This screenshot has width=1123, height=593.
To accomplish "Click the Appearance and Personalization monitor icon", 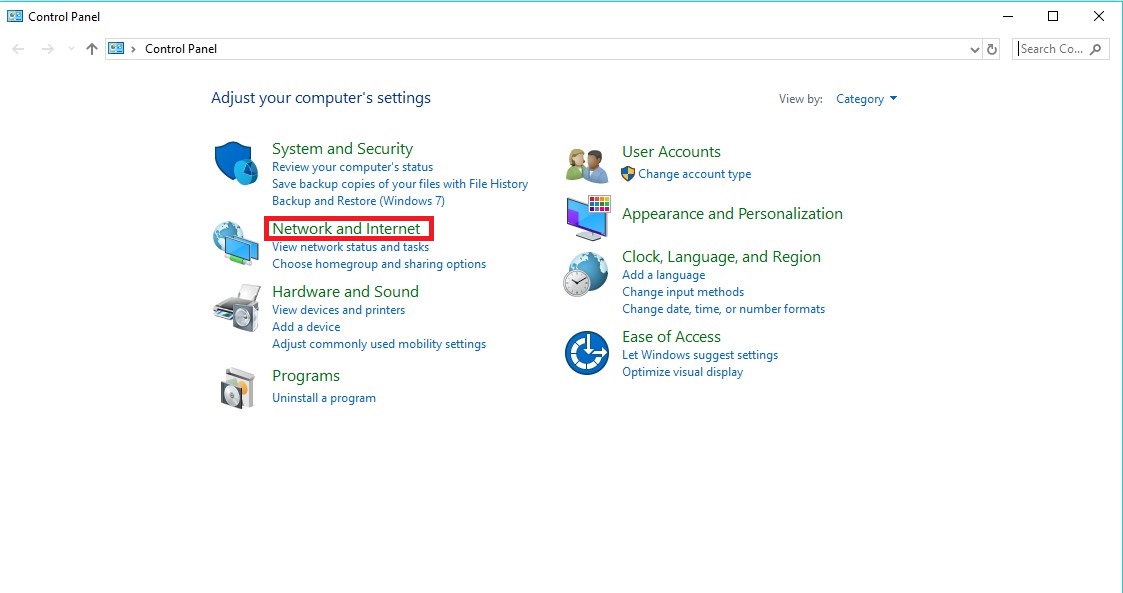I will [x=587, y=217].
